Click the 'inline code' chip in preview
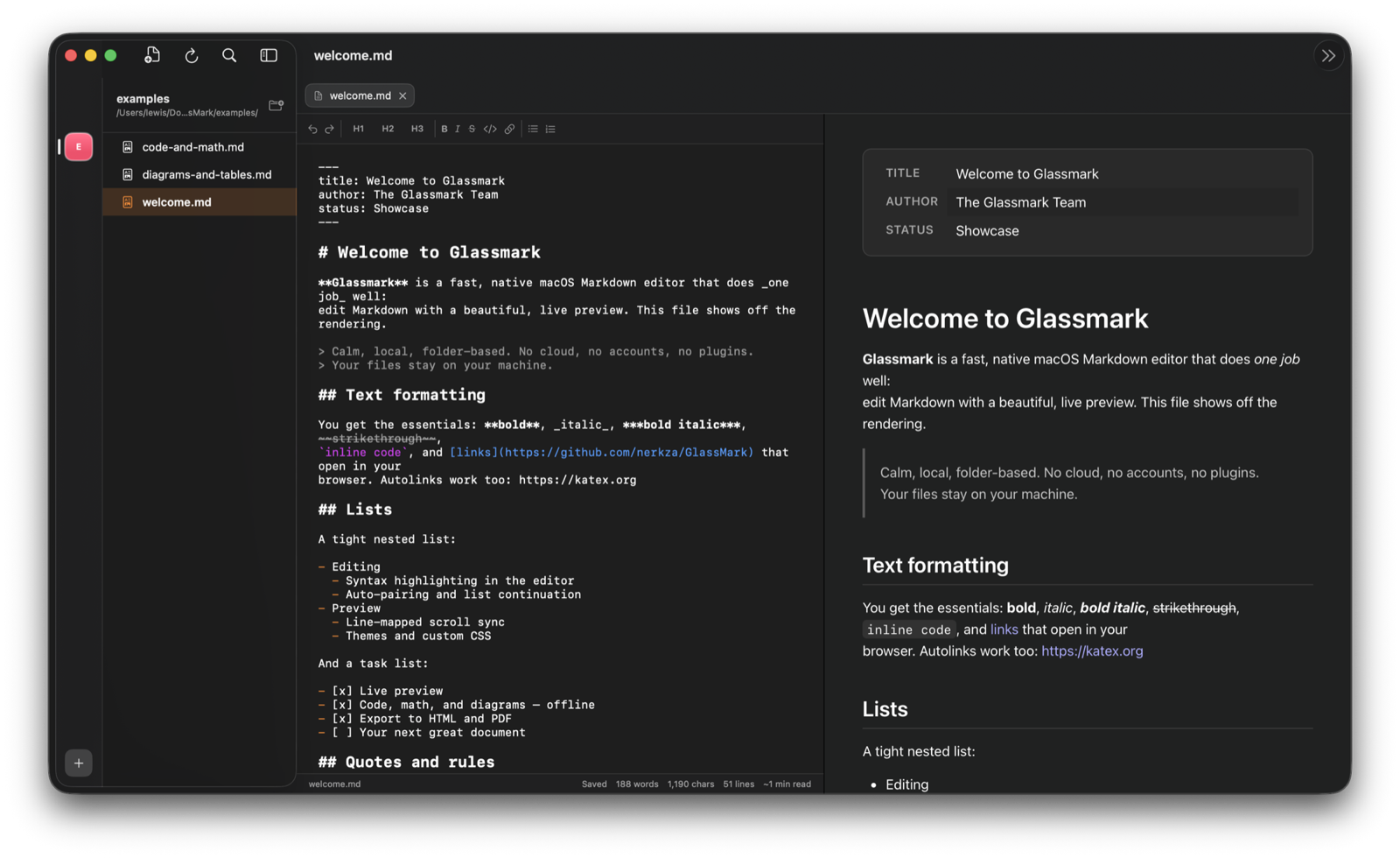The image size is (1400, 858). click(909, 629)
